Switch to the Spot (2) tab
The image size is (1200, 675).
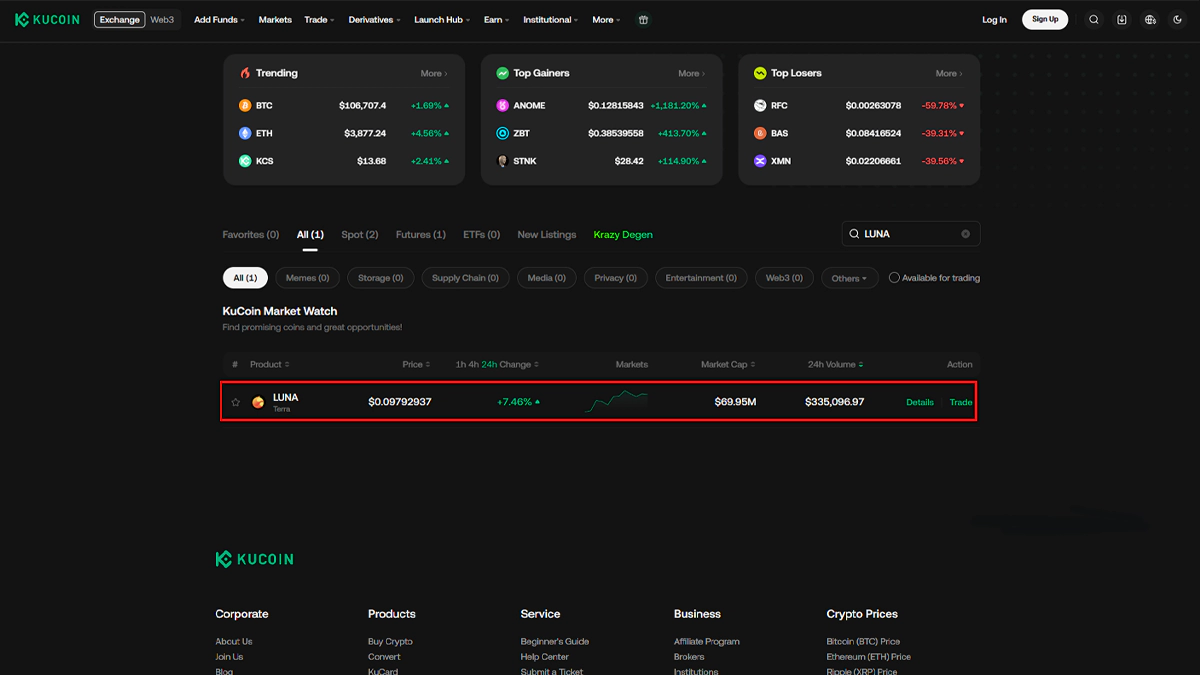[x=359, y=235]
